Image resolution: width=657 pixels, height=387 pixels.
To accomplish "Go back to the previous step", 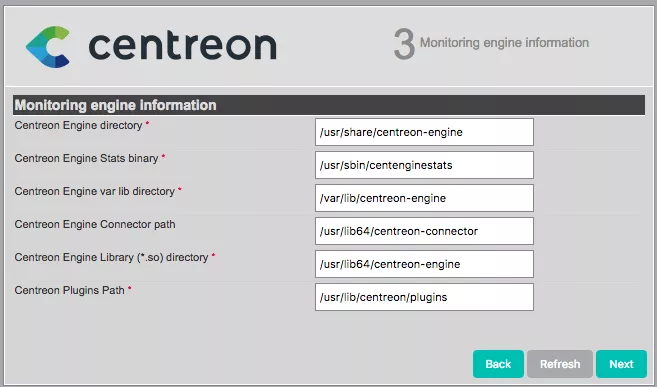I will point(498,364).
